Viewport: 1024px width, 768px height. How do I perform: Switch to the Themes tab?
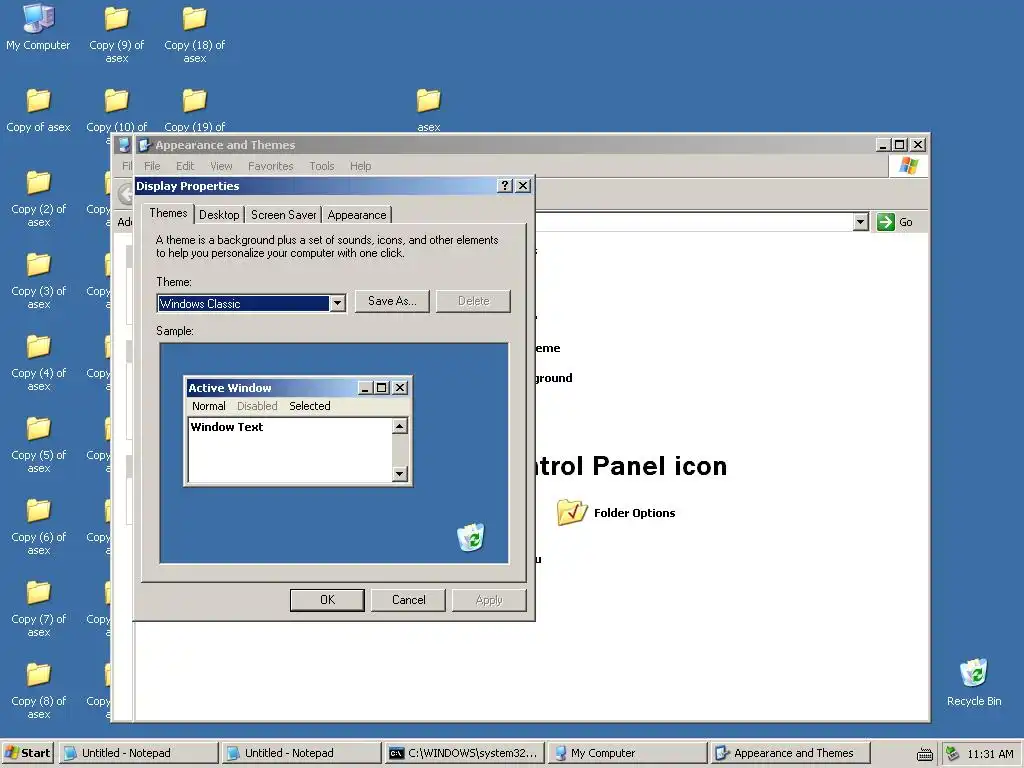point(168,213)
